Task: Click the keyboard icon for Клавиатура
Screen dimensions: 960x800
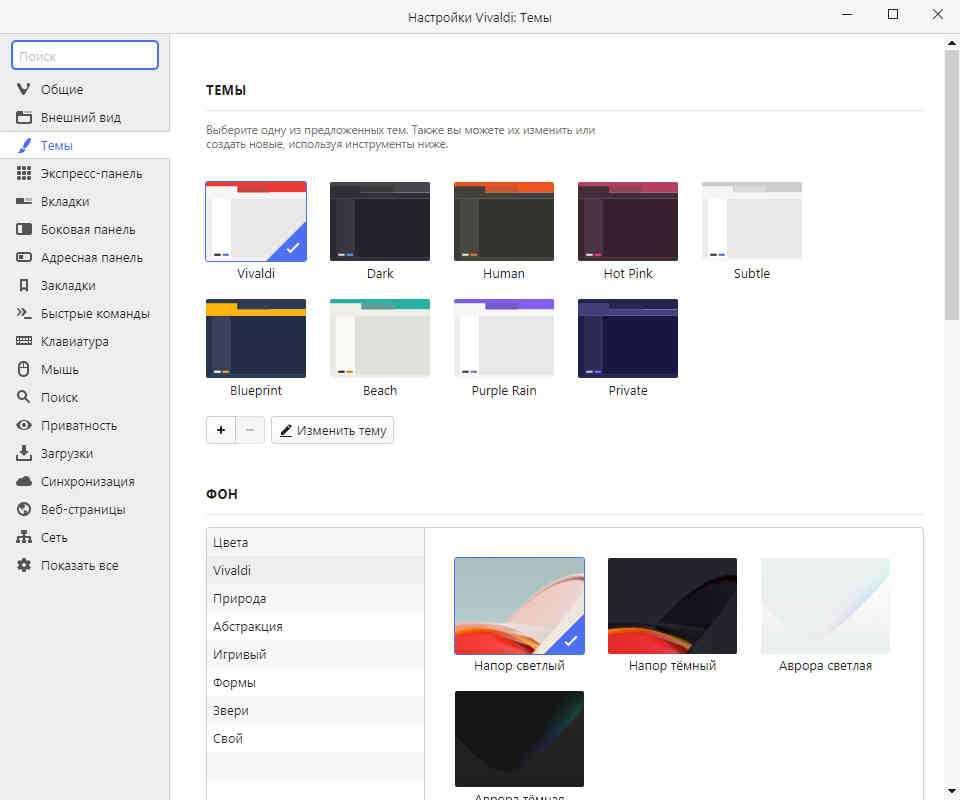Action: pyautogui.click(x=24, y=341)
